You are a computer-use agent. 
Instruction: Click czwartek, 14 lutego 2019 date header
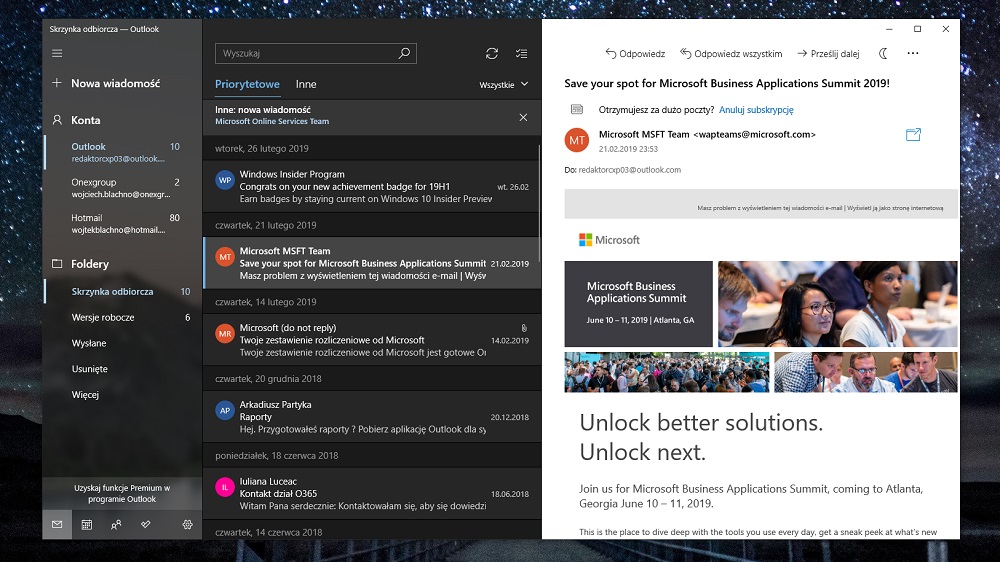(x=266, y=302)
